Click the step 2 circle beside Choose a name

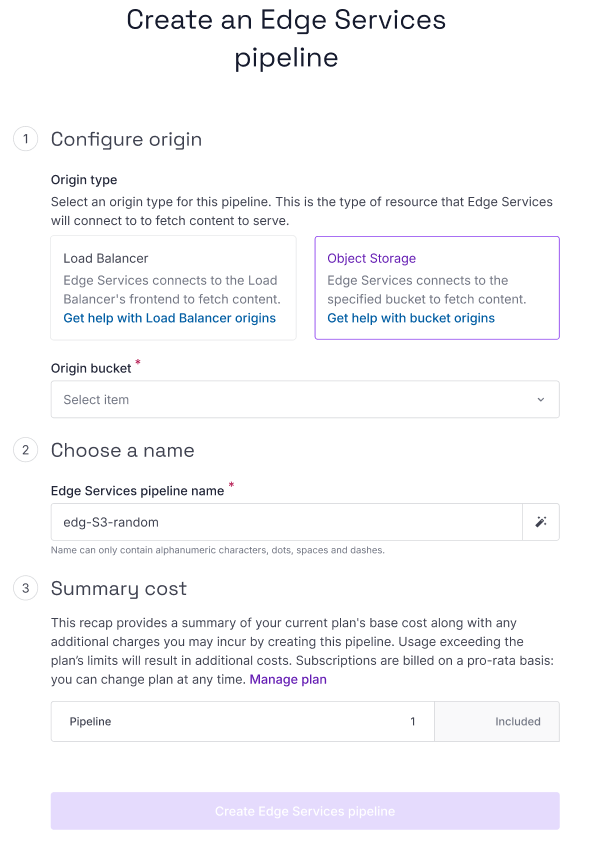coord(25,450)
